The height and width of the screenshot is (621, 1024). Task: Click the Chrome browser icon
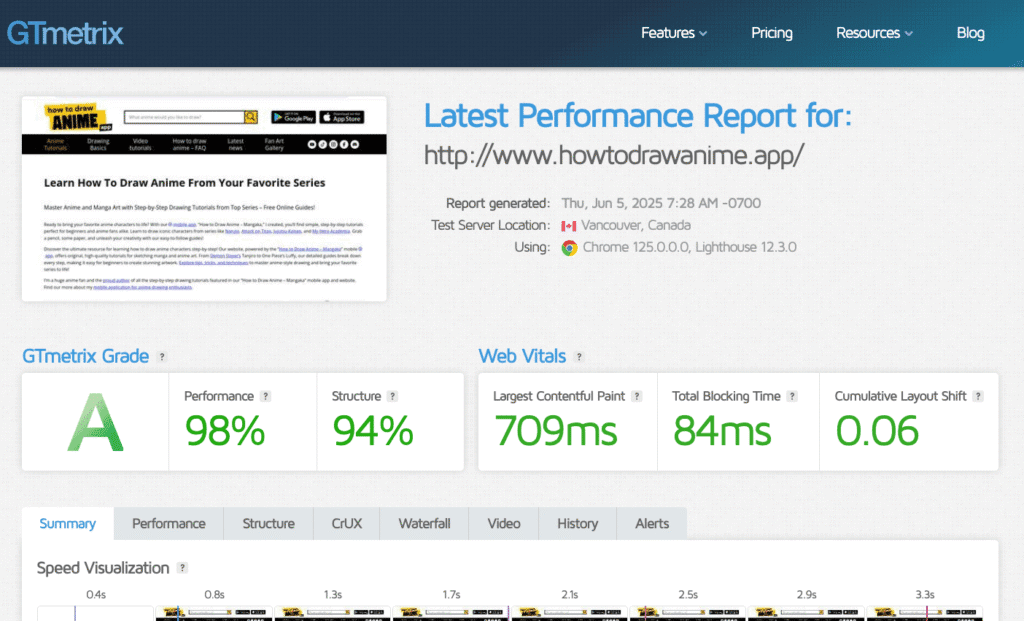tap(569, 248)
